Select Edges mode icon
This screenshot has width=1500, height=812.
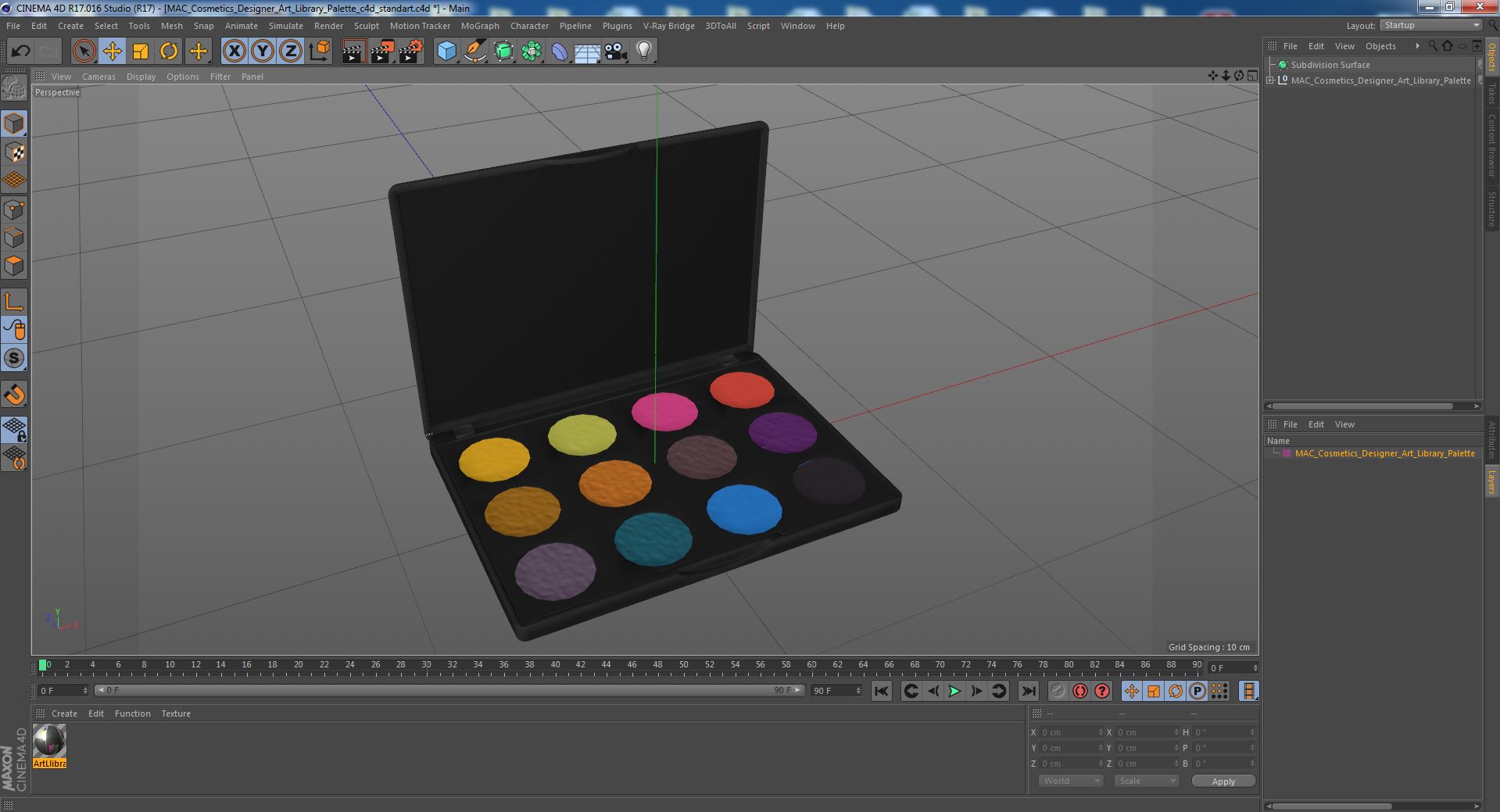coord(14,238)
